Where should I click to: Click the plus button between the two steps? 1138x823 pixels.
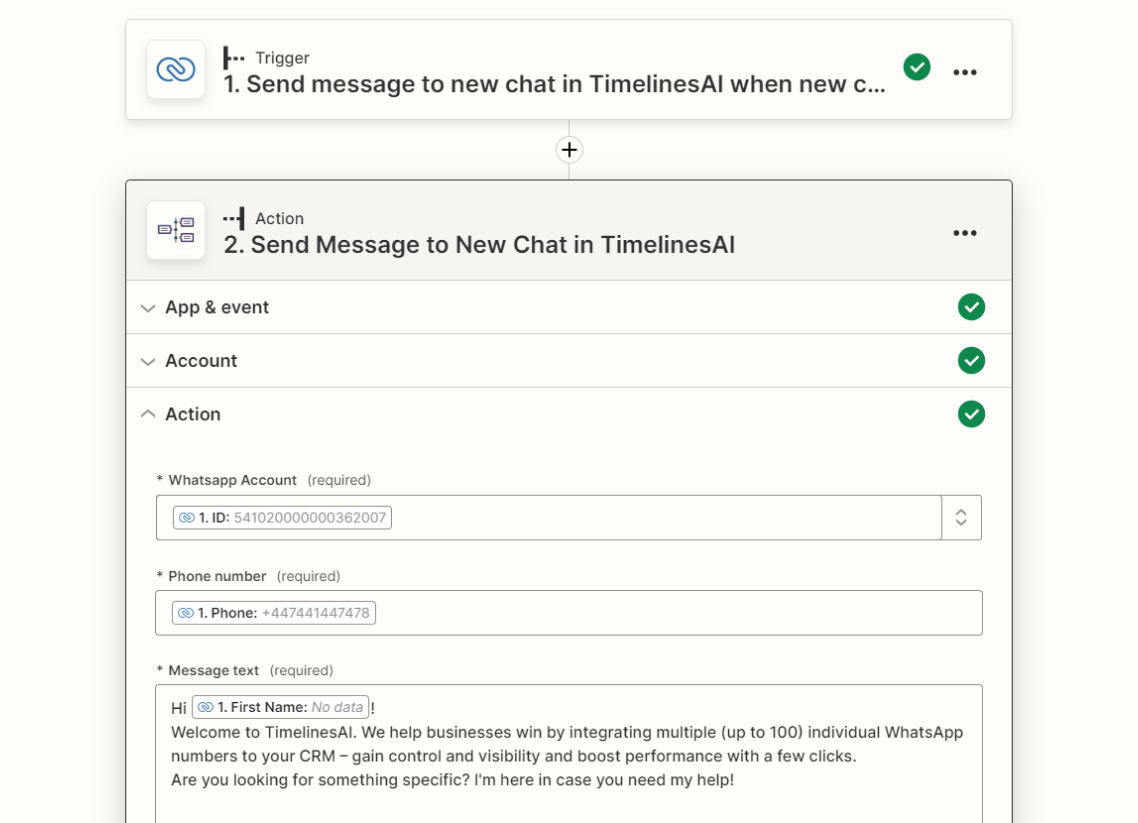[x=569, y=149]
